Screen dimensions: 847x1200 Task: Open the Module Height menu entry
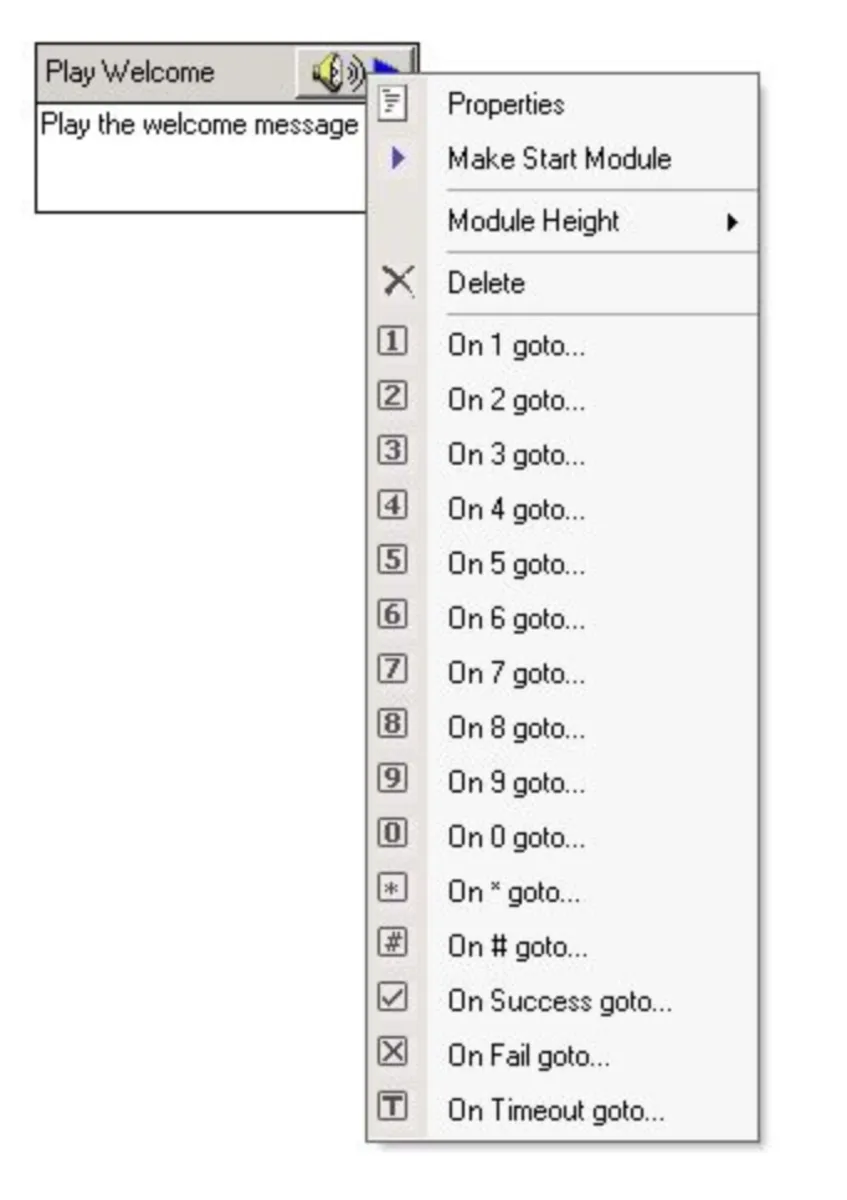point(533,221)
